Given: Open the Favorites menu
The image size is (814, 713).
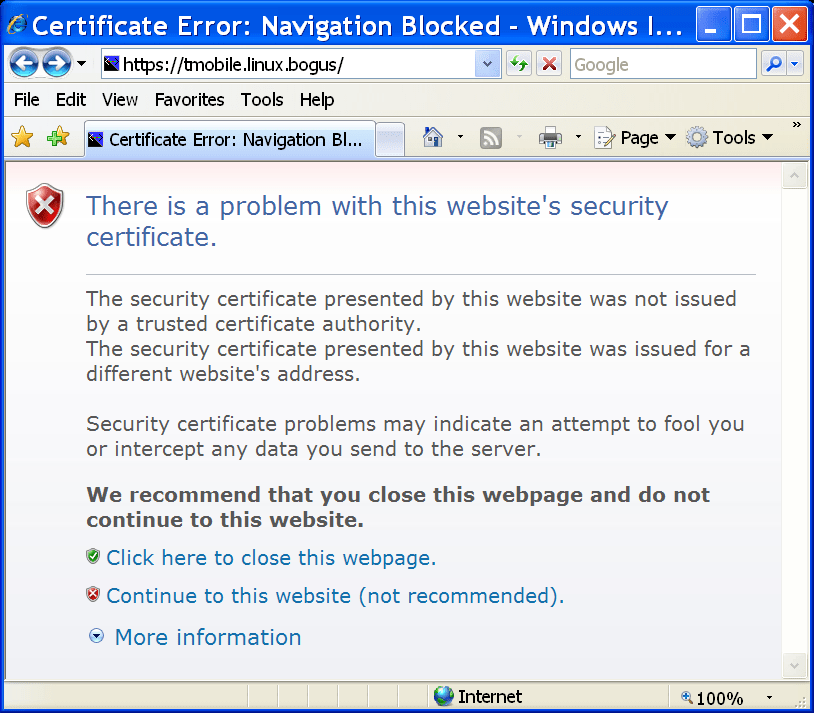Looking at the screenshot, I should pos(189,100).
